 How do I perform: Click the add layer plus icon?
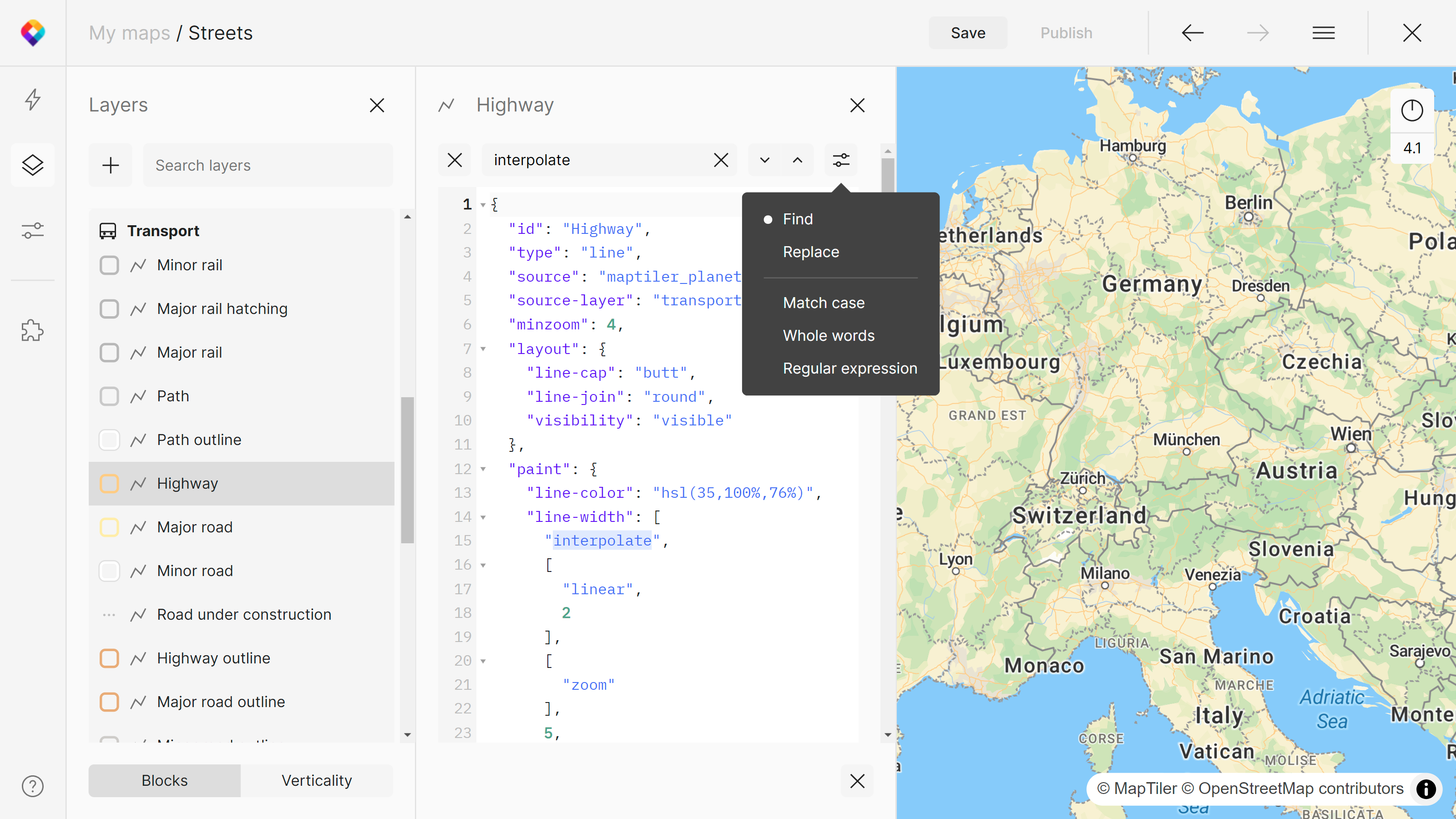[110, 165]
